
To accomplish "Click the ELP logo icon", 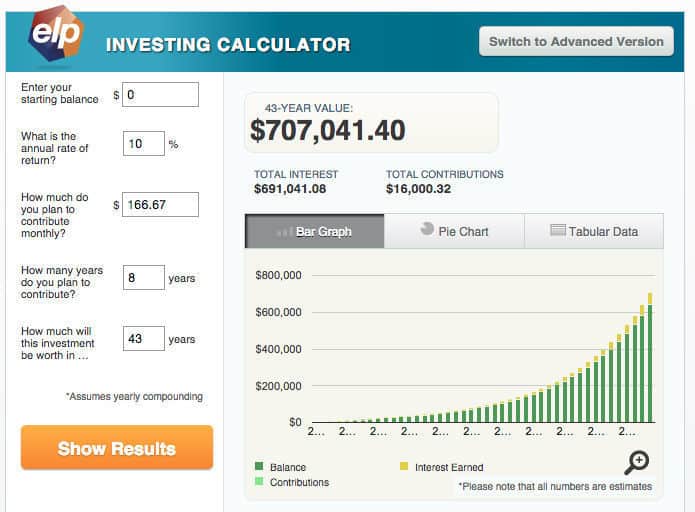I will tap(55, 33).
